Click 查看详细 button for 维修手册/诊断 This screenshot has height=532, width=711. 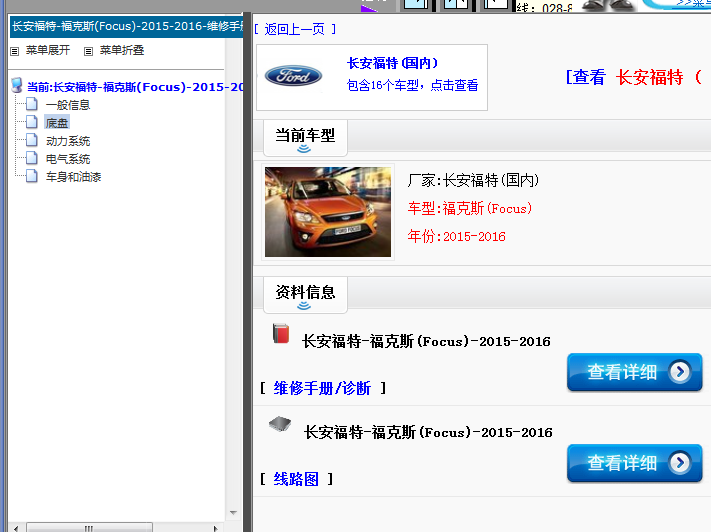(634, 372)
